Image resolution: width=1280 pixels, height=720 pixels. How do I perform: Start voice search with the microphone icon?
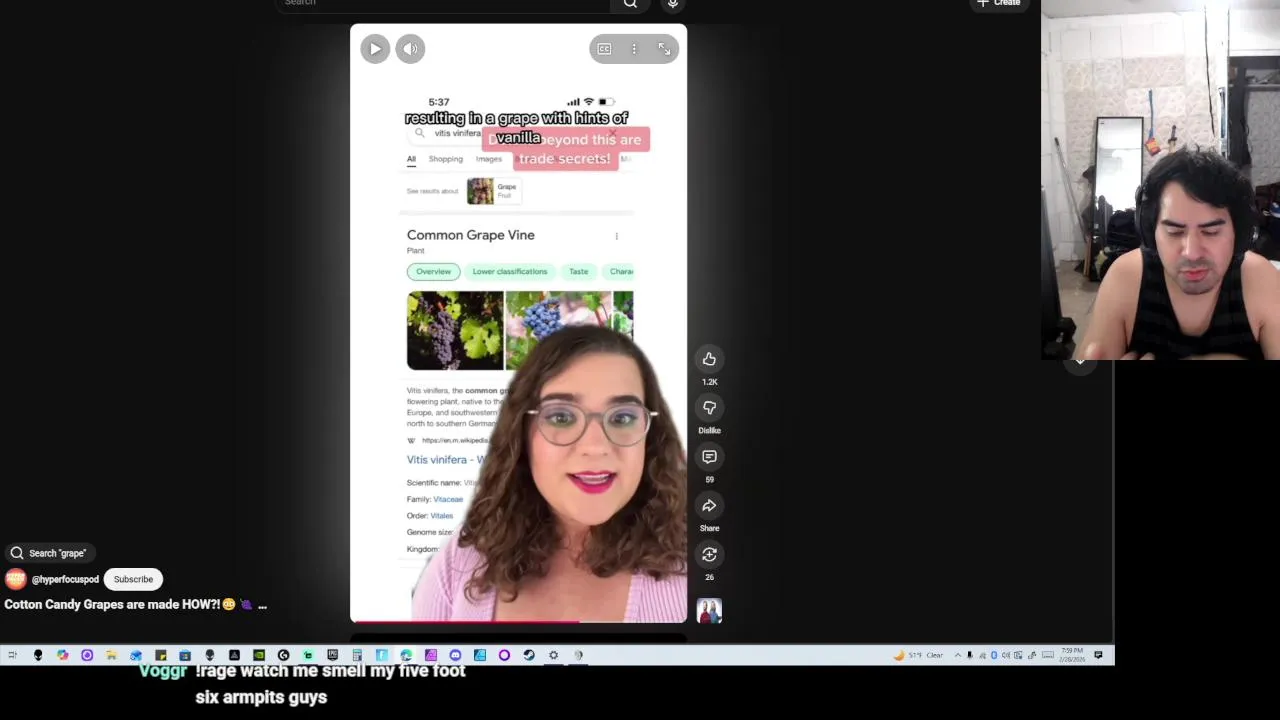[x=673, y=4]
